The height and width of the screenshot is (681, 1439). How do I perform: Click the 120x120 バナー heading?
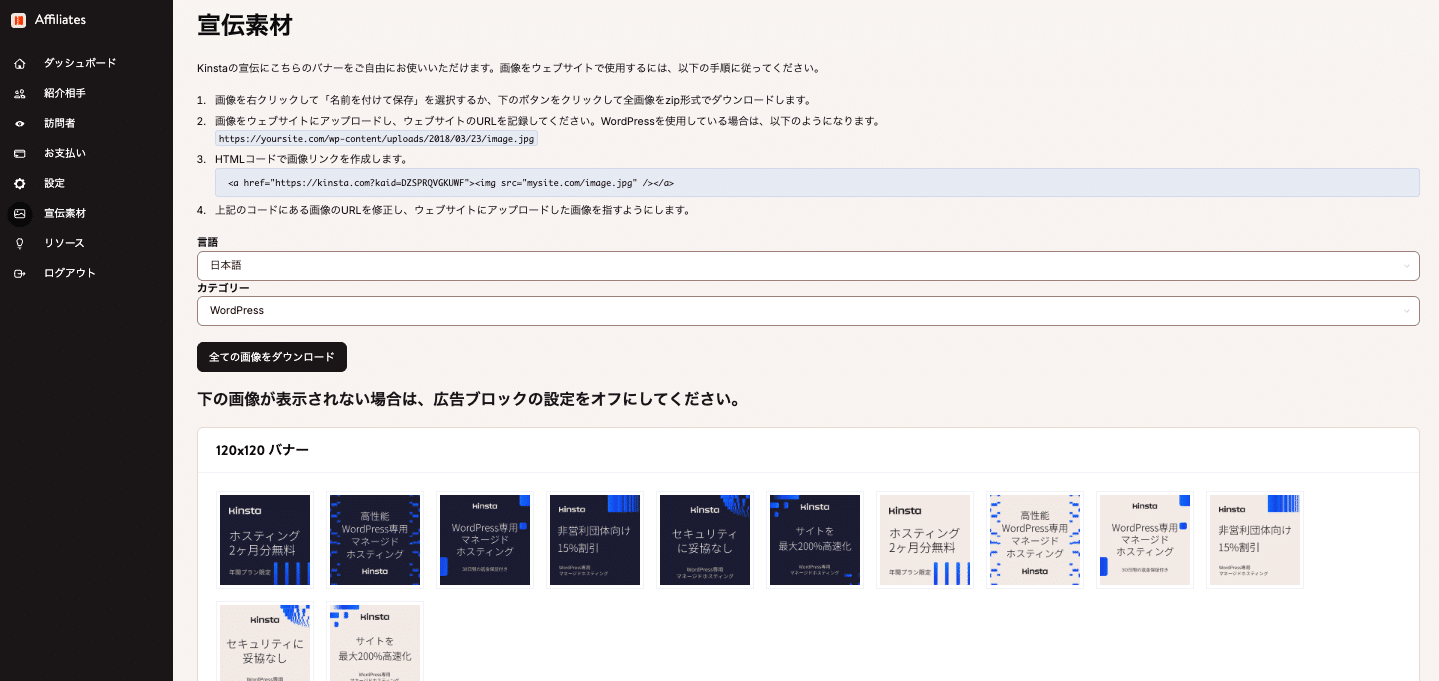(262, 450)
